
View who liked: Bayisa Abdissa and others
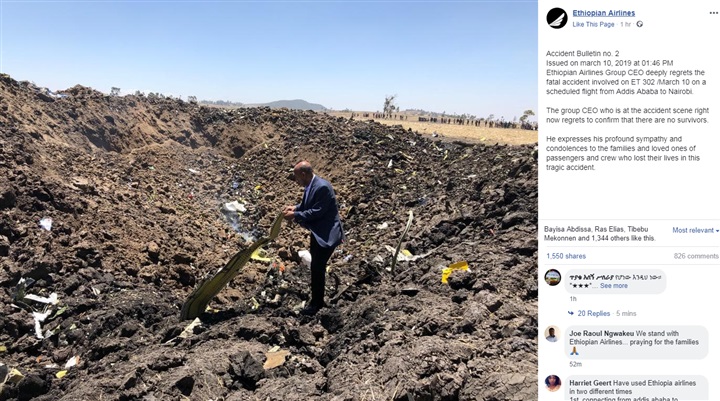(599, 233)
